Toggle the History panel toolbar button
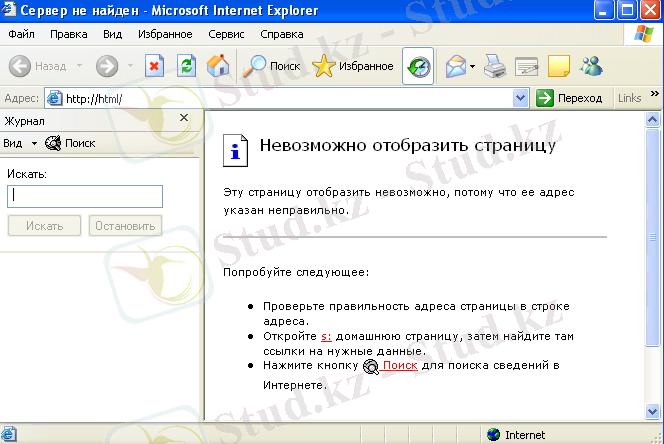 pyautogui.click(x=418, y=67)
